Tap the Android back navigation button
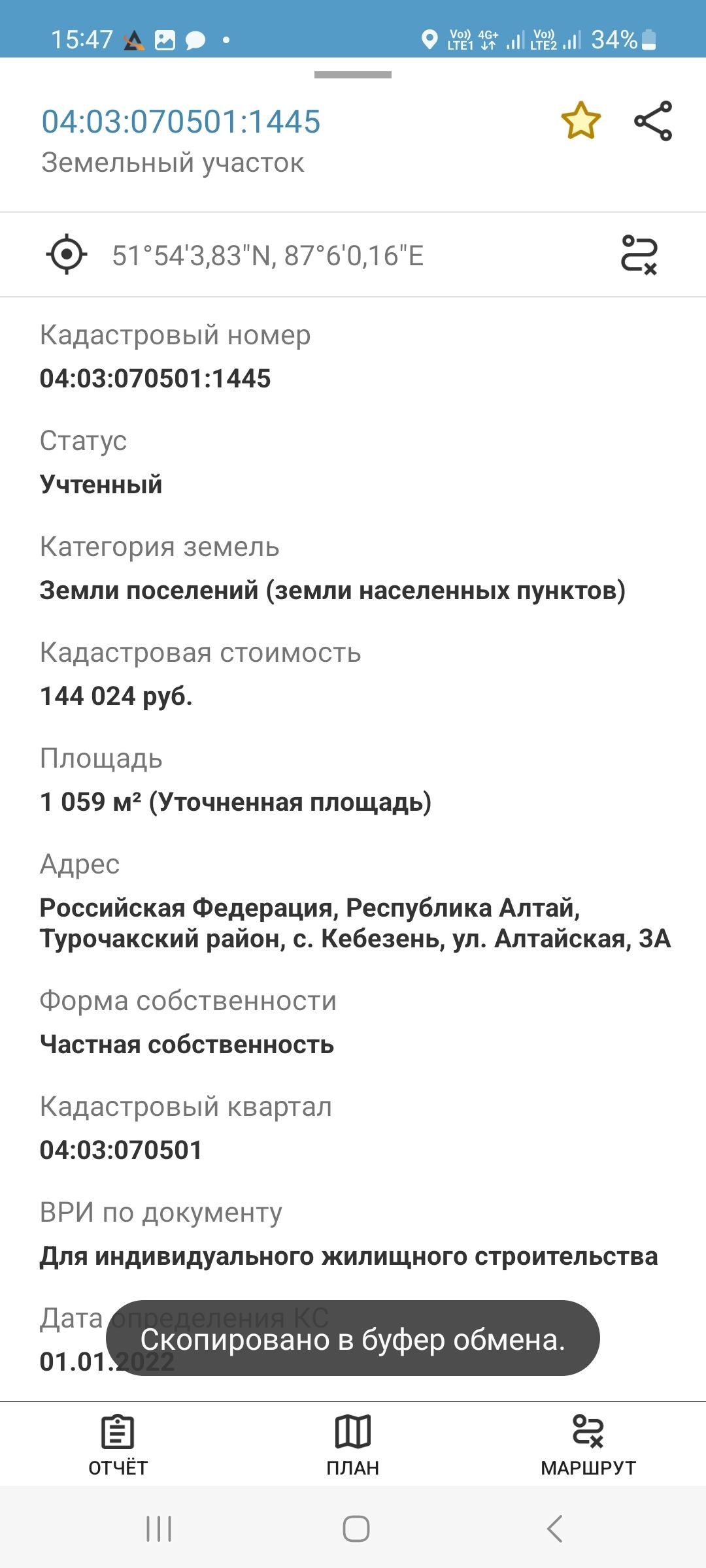 tap(555, 1529)
